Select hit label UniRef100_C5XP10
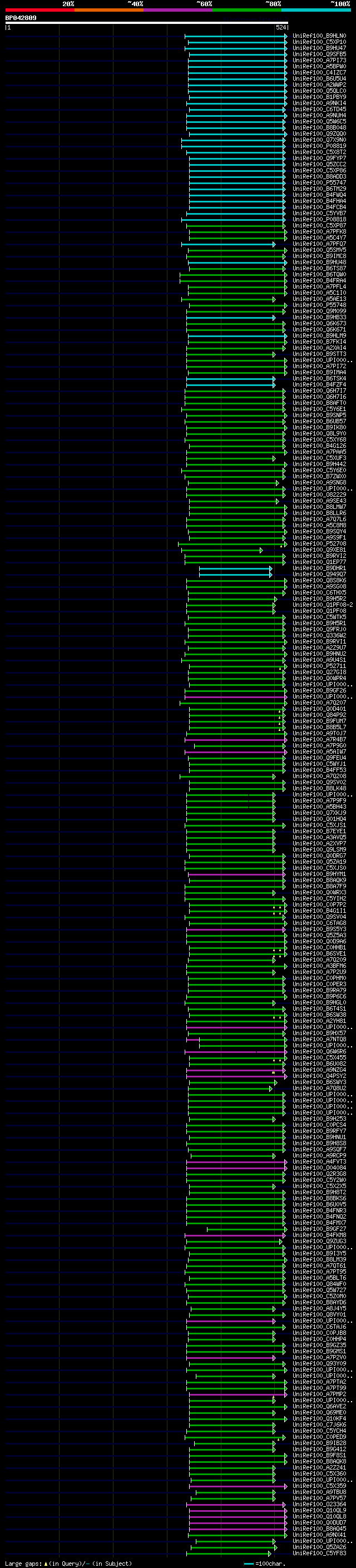The image size is (356, 1568). pos(319,42)
